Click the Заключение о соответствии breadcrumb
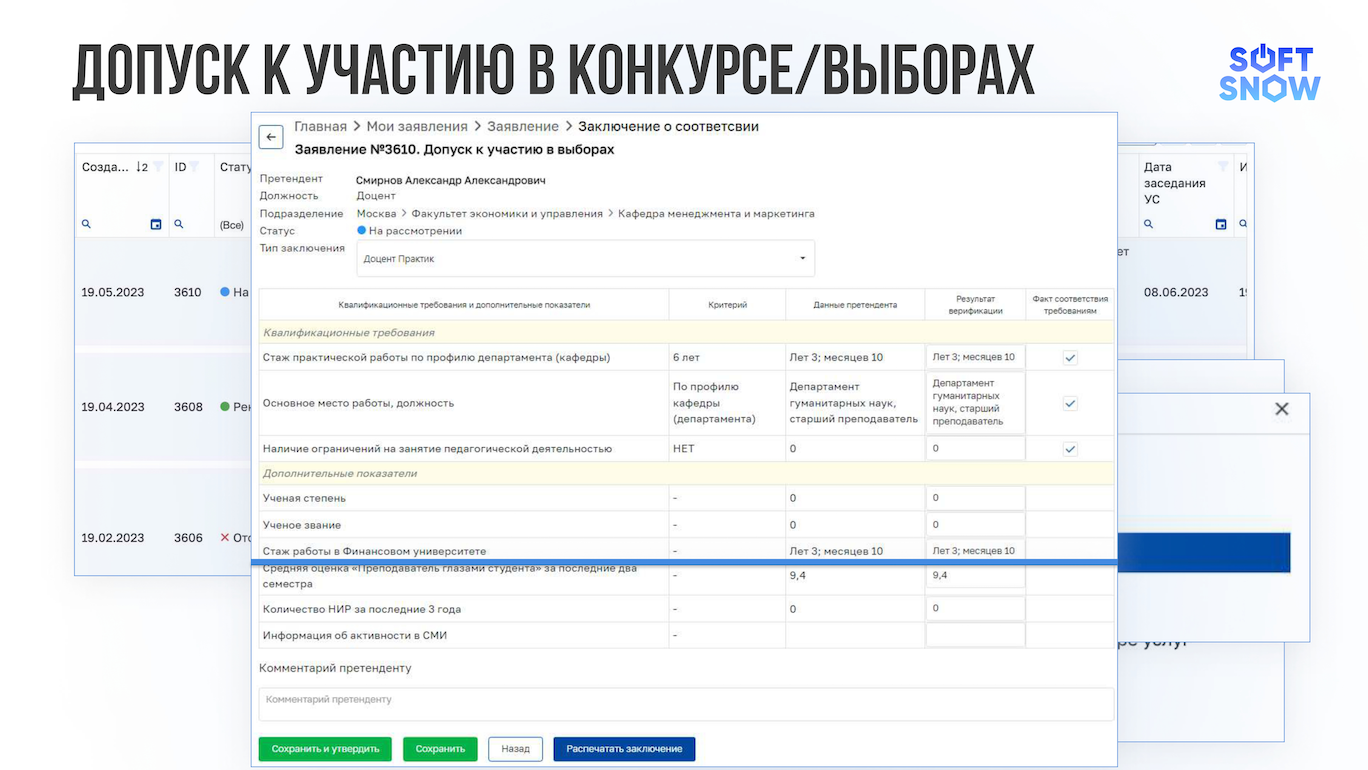This screenshot has height=770, width=1368. click(668, 126)
